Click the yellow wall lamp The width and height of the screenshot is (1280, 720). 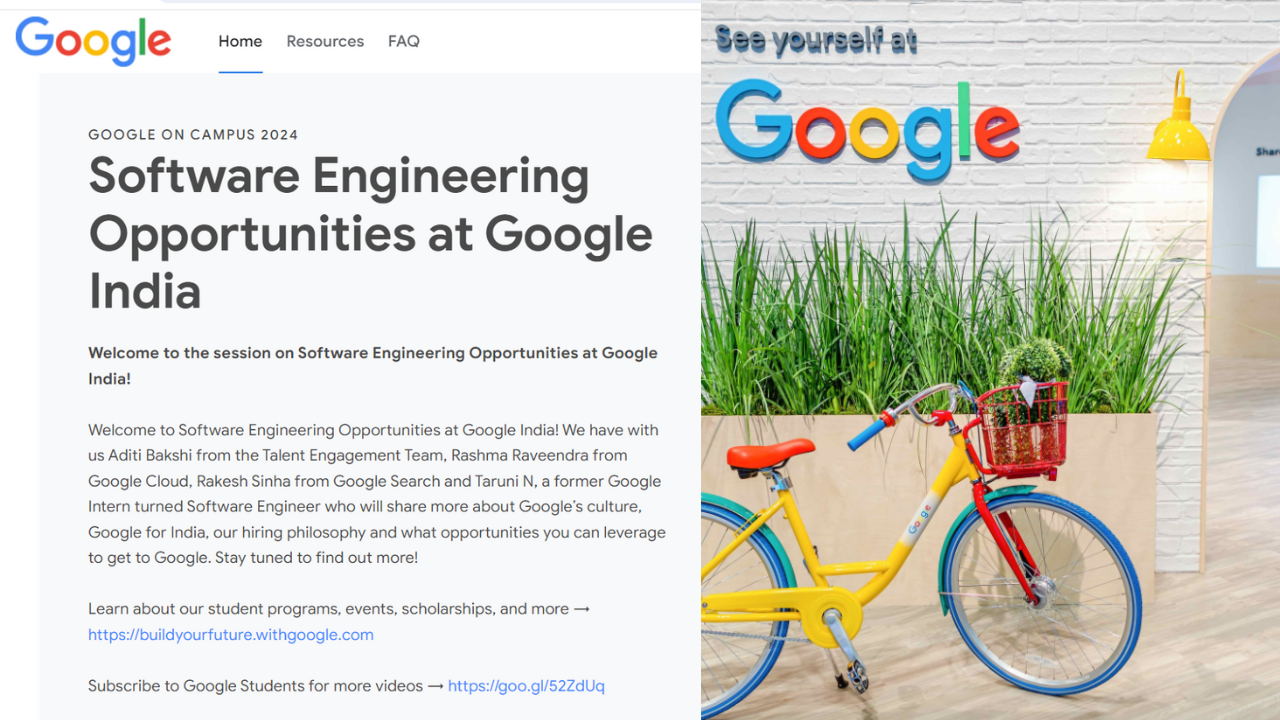[x=1180, y=120]
